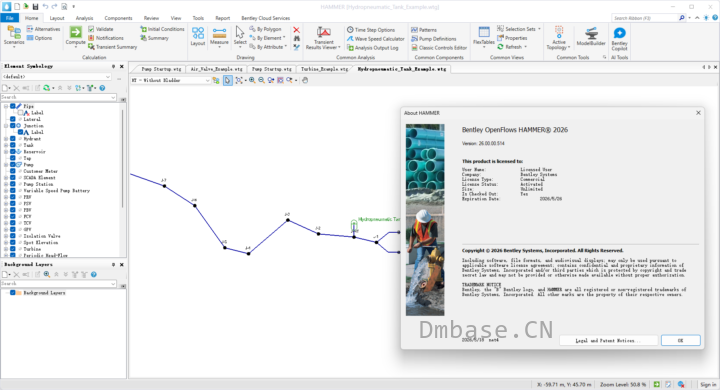Click the Compute button in ribbon
The height and width of the screenshot is (390, 720).
pyautogui.click(x=75, y=36)
